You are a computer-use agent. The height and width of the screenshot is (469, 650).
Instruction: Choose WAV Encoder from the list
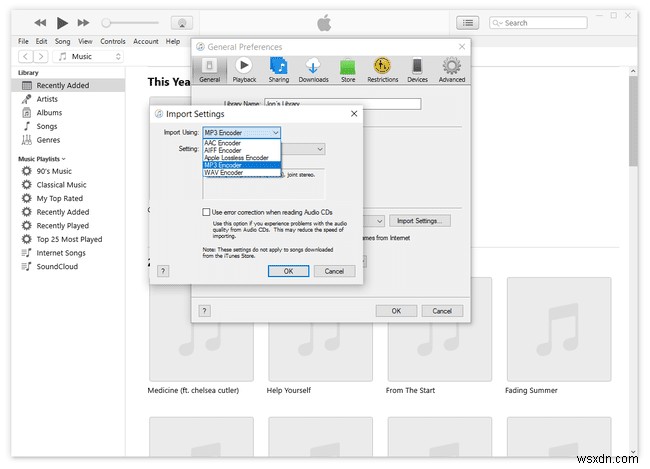242,173
